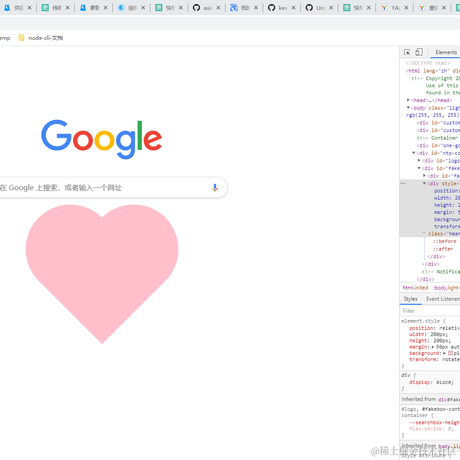The image size is (460, 460).
Task: Click the 'Notifica' comment line
Action: (441, 272)
